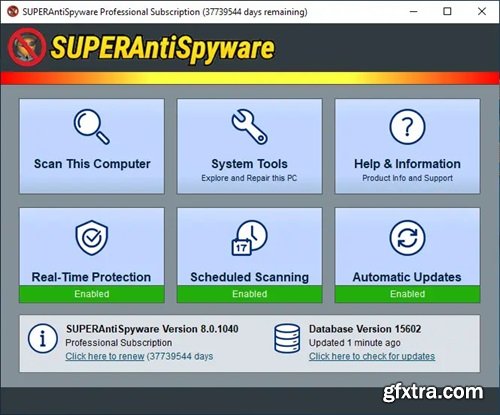This screenshot has height=415, width=500.
Task: Toggle Real-Time Protection Enabled status bar
Action: coord(92,294)
